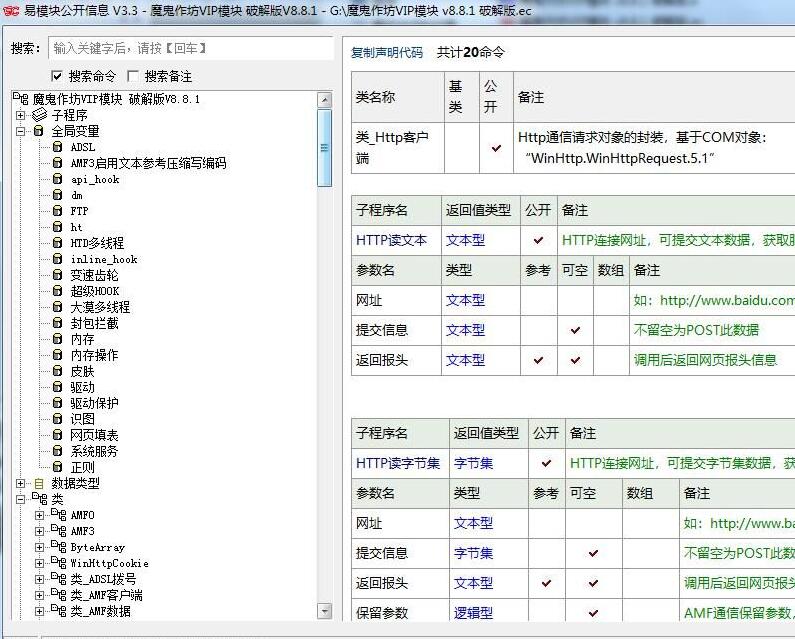
Task: Click the tree scrollbar down arrow
Action: [324, 611]
